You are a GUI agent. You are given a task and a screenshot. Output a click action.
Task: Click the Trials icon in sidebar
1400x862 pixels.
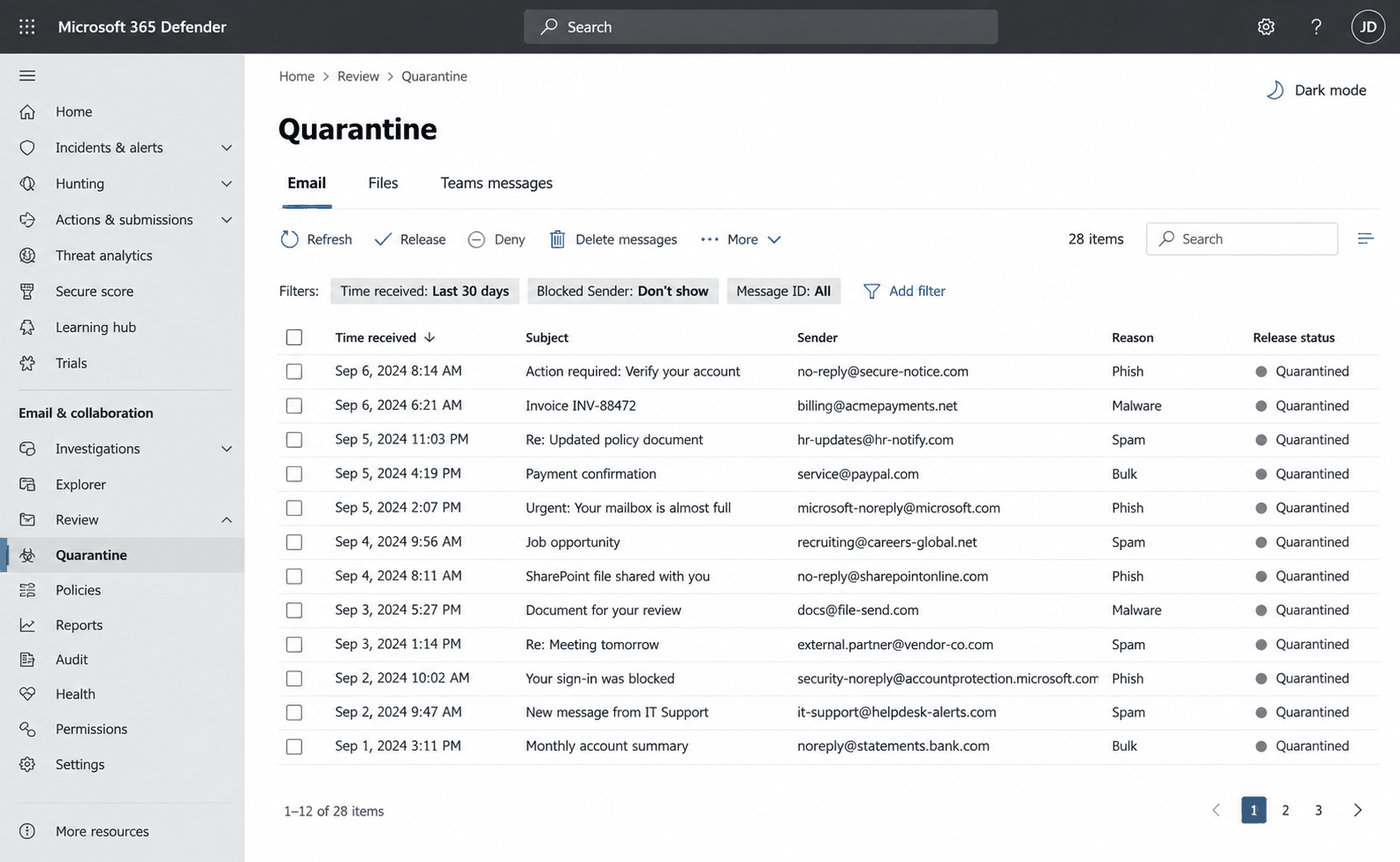pyautogui.click(x=27, y=363)
